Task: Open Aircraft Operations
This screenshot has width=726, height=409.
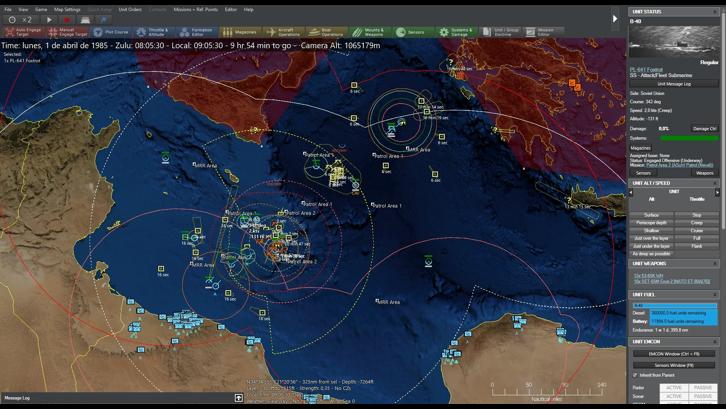Action: pos(283,32)
